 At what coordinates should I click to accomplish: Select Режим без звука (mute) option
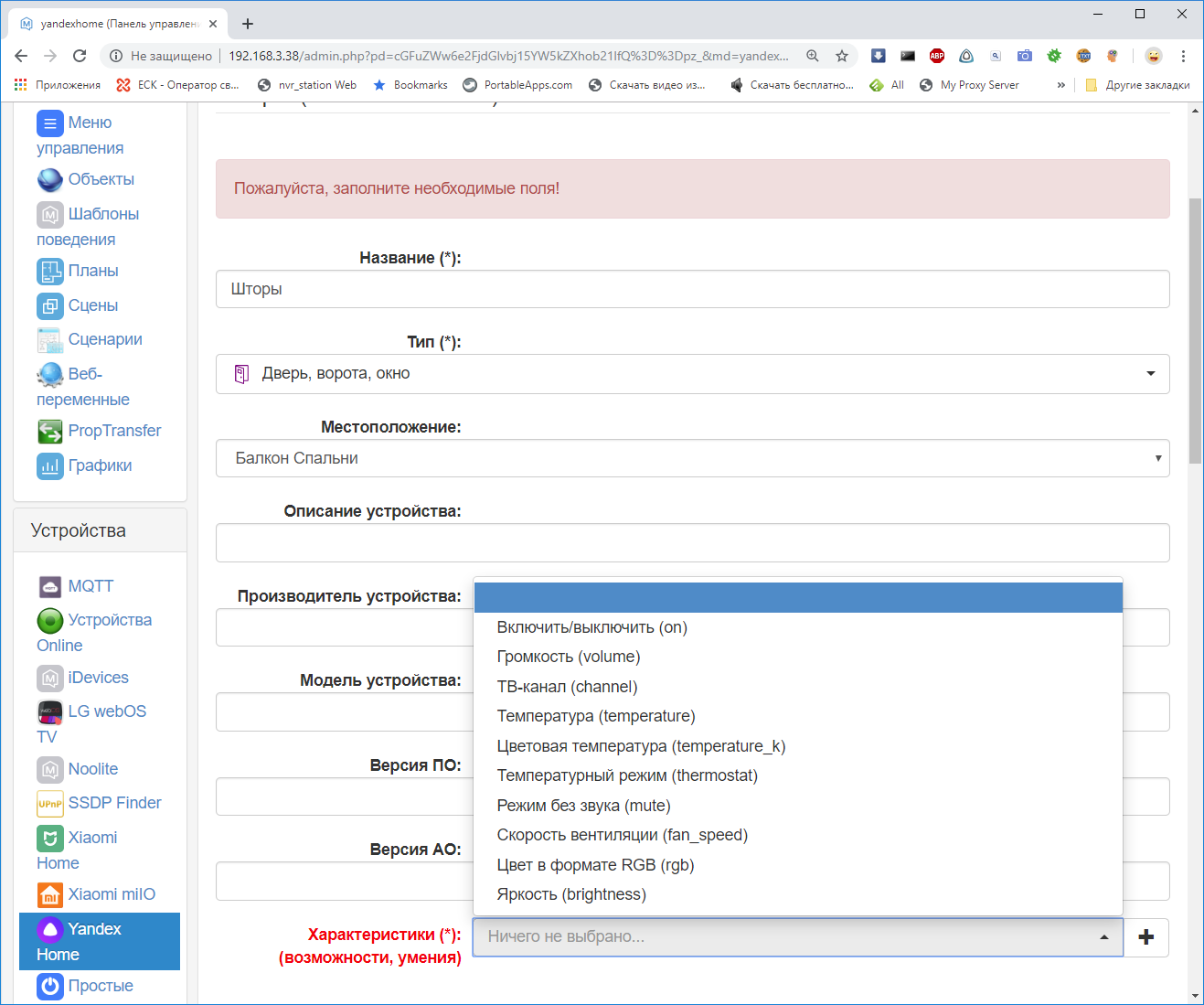[798, 806]
